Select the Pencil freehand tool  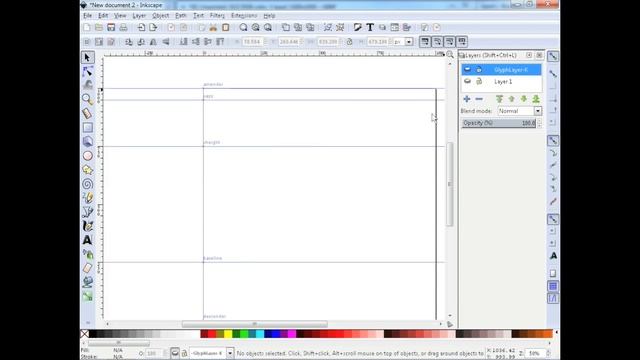[87, 198]
